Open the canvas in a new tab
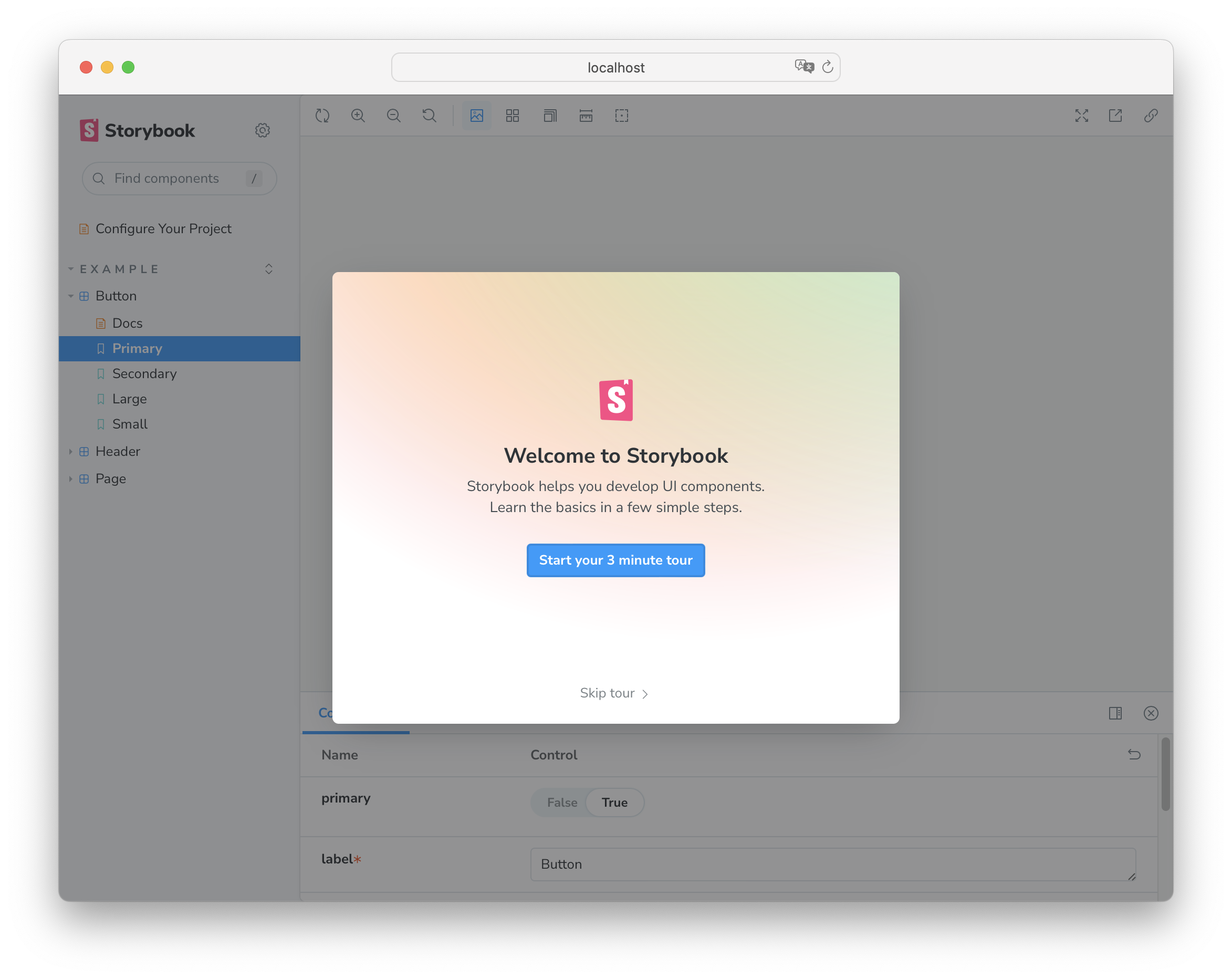 (1115, 116)
